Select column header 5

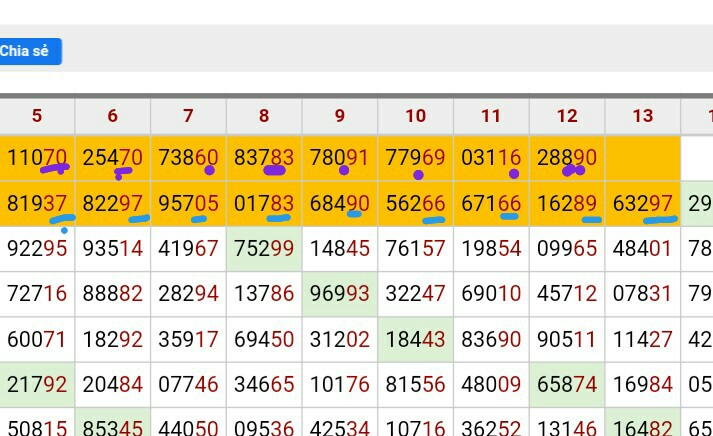pyautogui.click(x=37, y=116)
